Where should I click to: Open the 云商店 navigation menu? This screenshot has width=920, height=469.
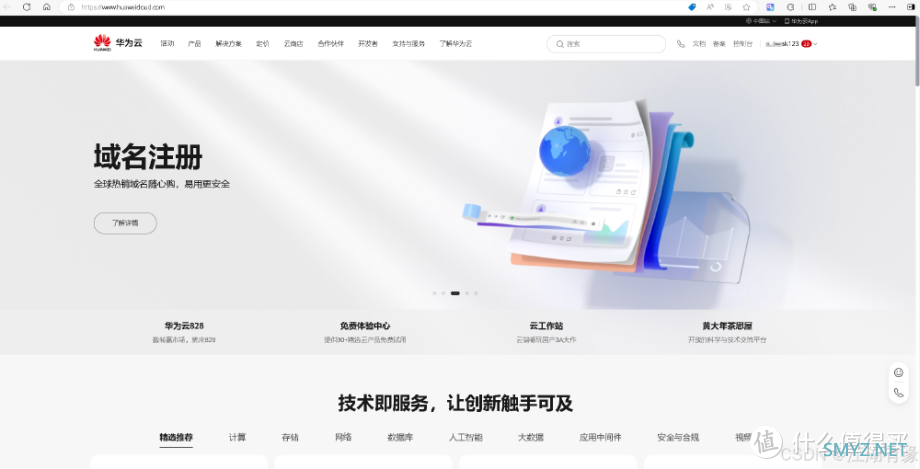coord(293,44)
